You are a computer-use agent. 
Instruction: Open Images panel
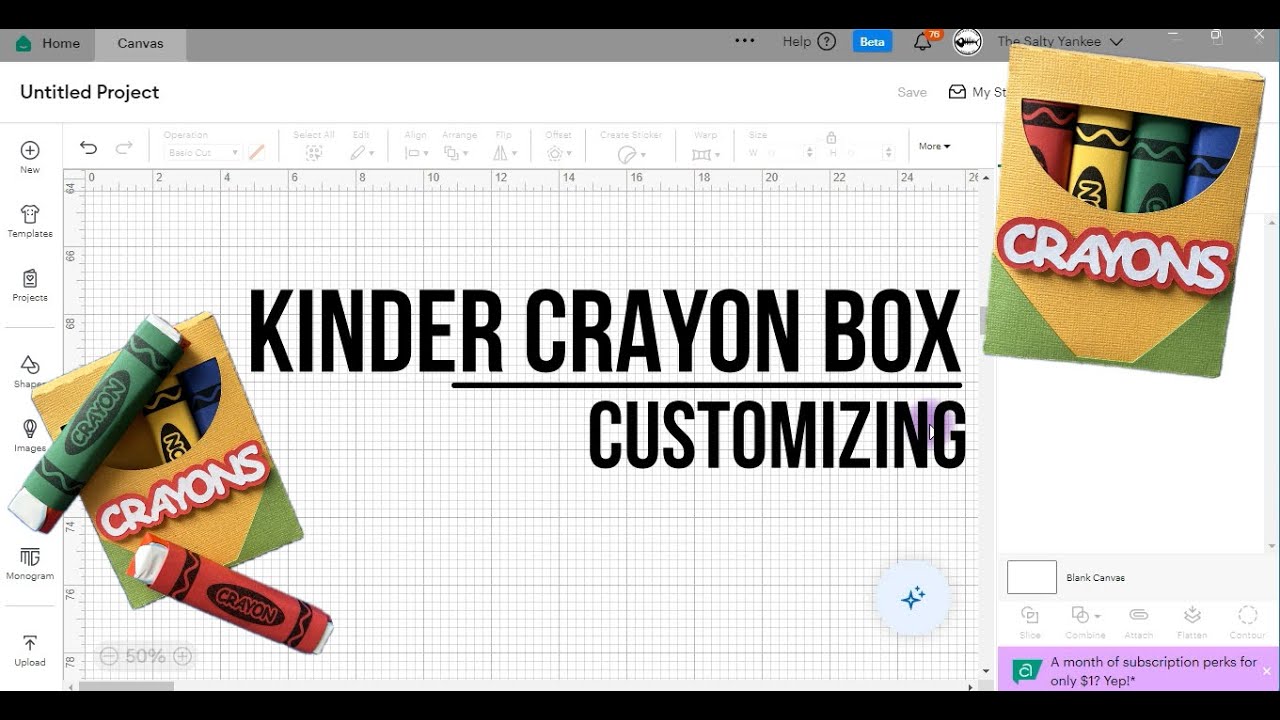click(30, 435)
